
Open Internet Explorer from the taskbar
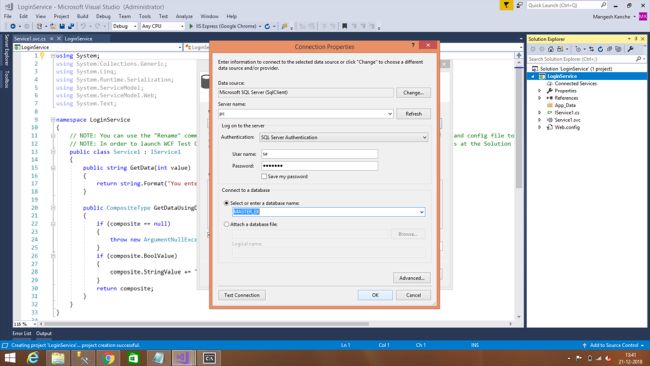pos(33,358)
